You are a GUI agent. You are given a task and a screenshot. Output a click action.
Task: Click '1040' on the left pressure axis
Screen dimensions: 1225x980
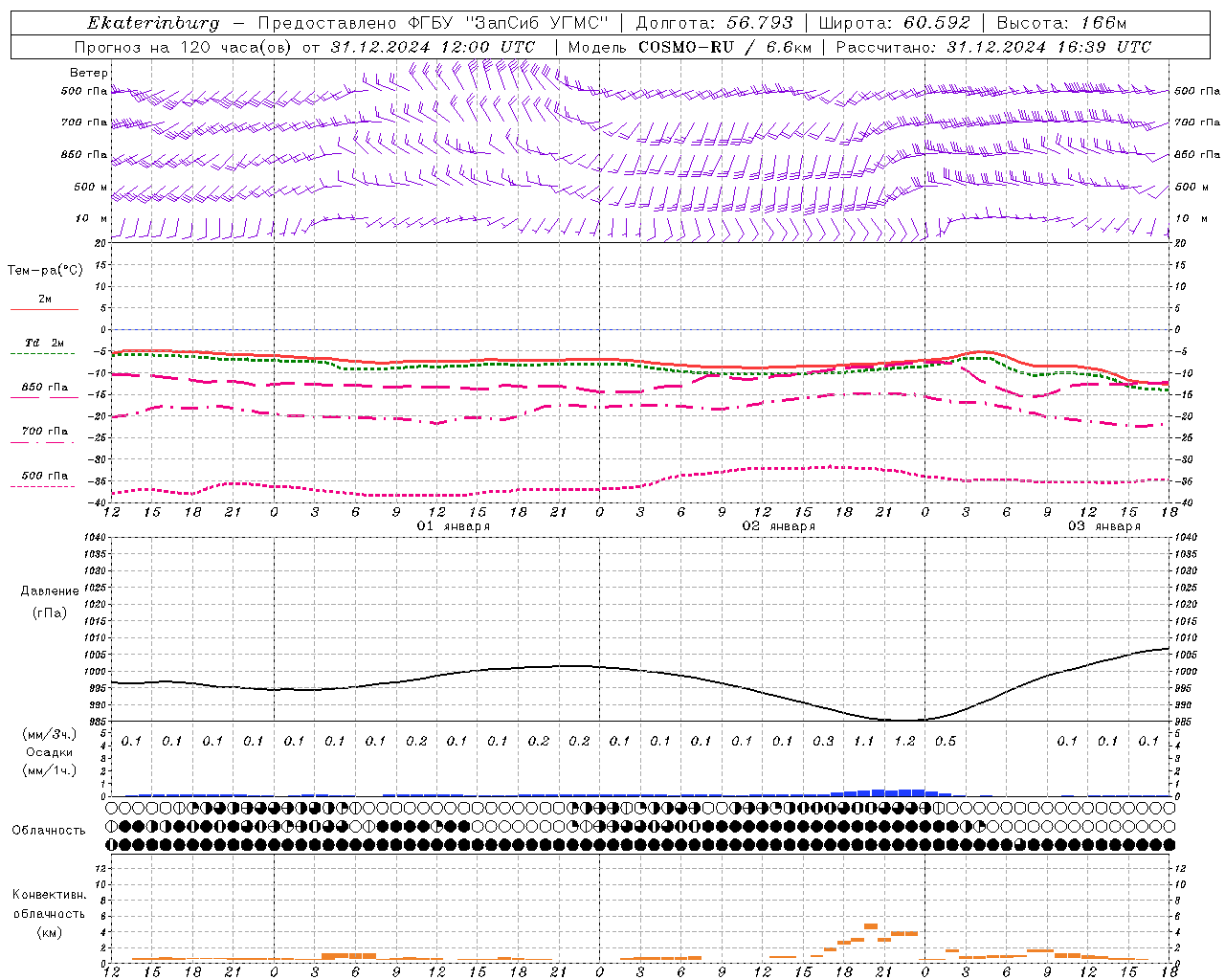(x=94, y=538)
